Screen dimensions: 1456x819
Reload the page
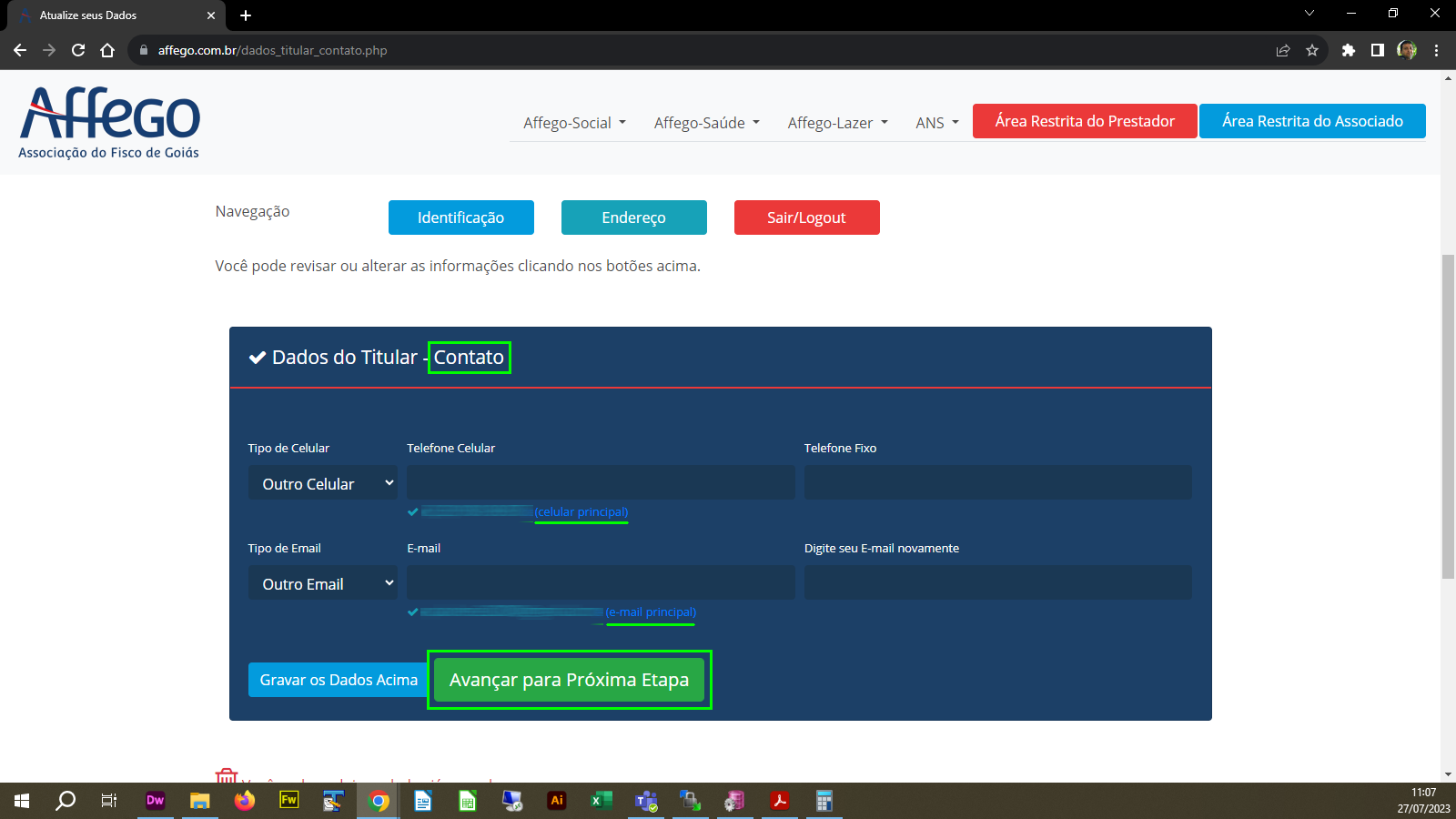pos(78,50)
